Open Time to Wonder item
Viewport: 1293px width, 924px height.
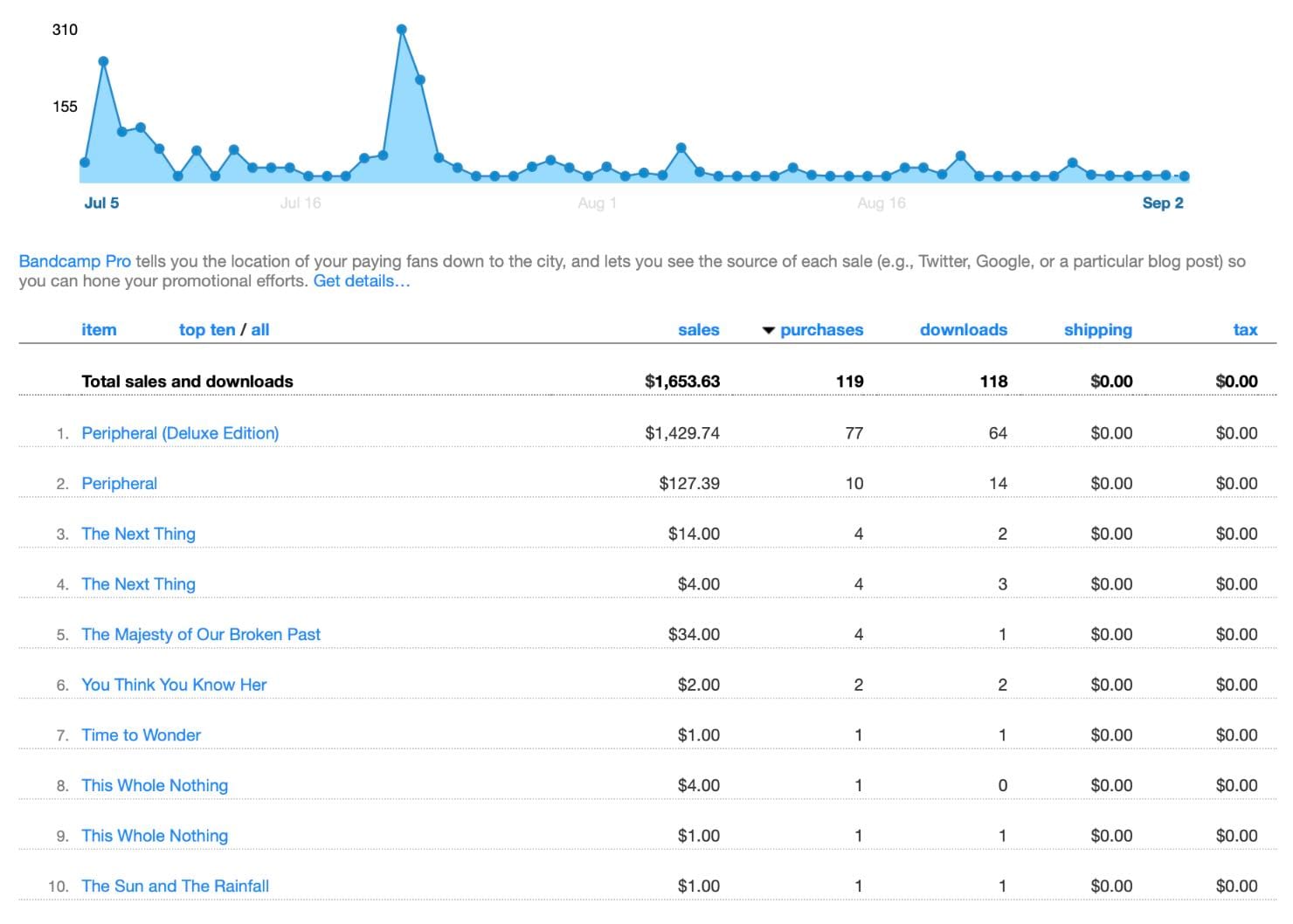click(x=141, y=735)
